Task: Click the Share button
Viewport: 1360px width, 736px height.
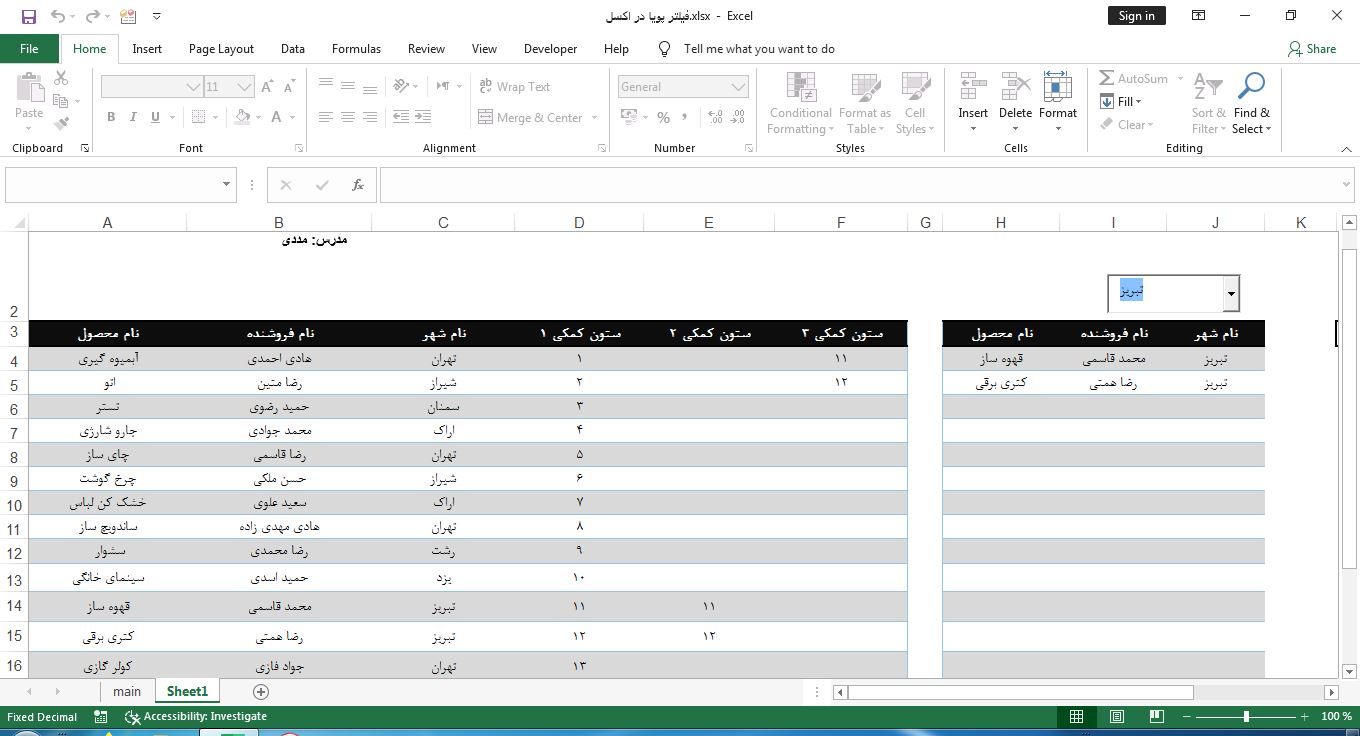Action: tap(1312, 49)
